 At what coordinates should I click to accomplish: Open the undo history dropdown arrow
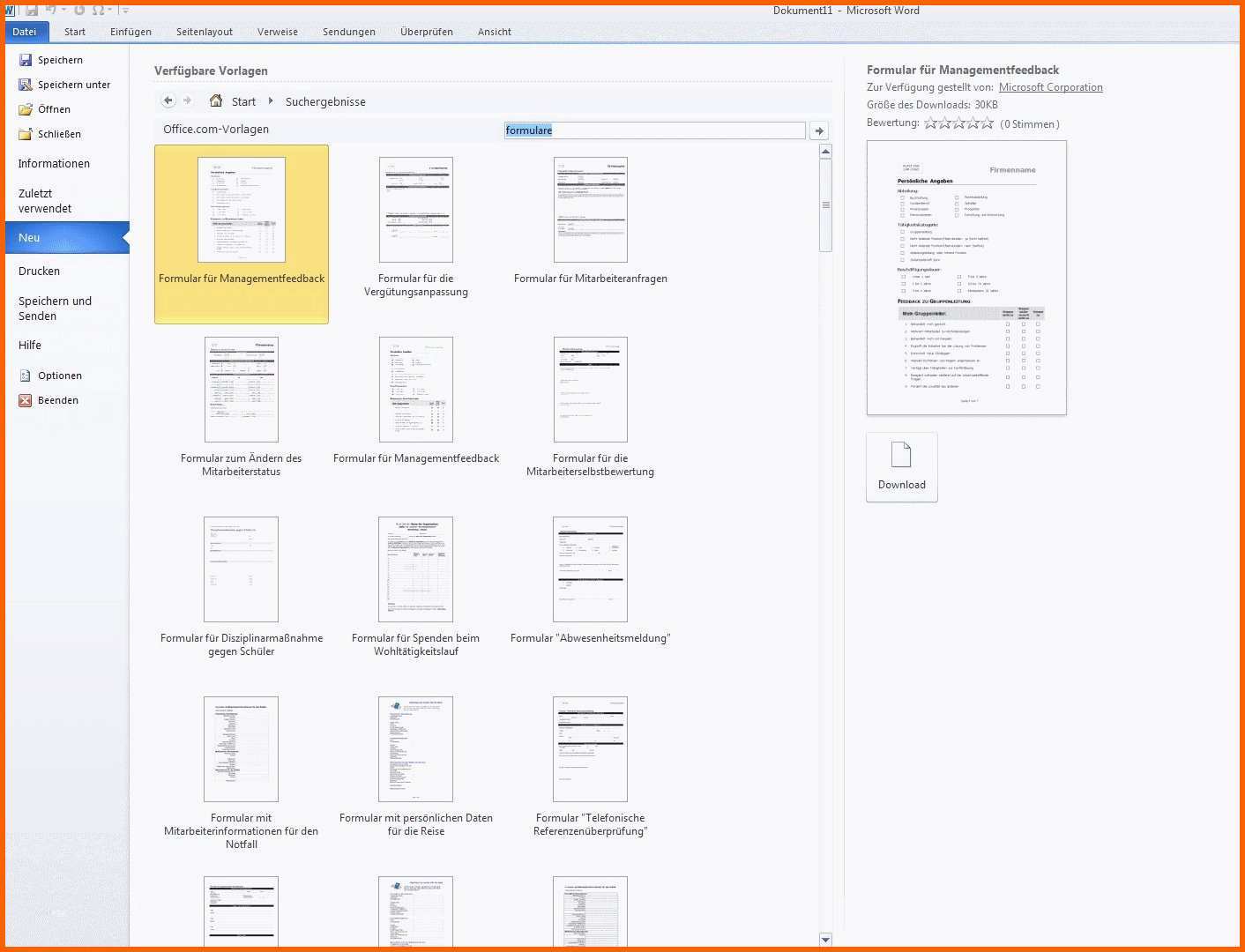[x=64, y=11]
